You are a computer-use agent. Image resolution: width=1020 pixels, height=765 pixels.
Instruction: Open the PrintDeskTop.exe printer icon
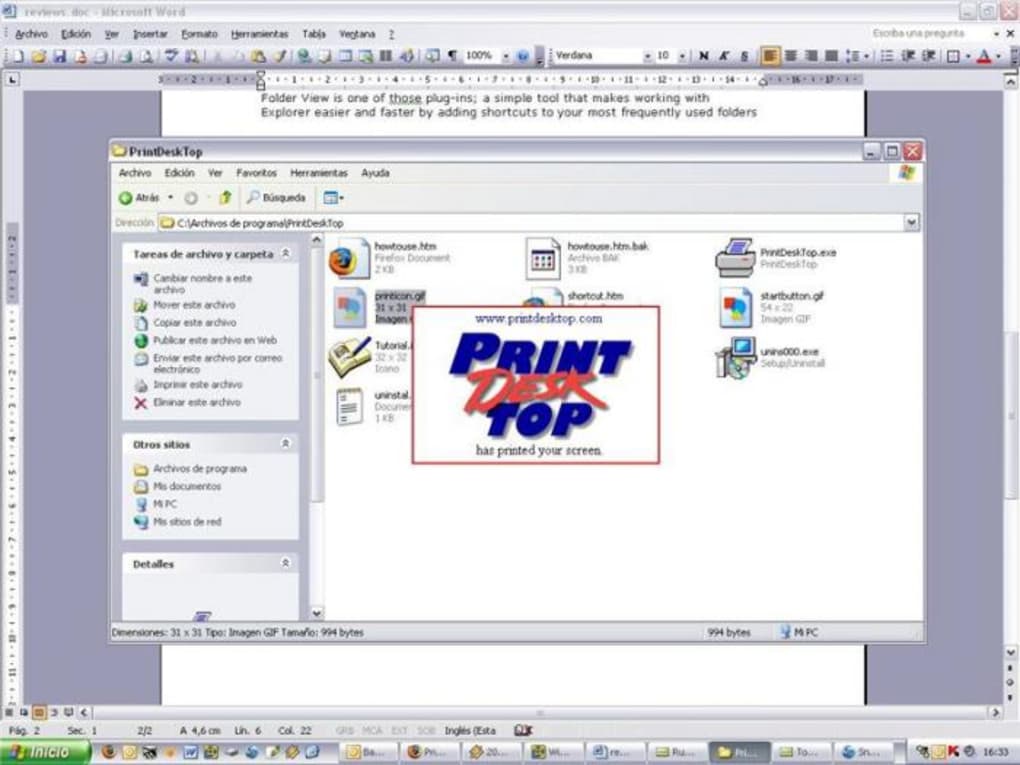[735, 258]
